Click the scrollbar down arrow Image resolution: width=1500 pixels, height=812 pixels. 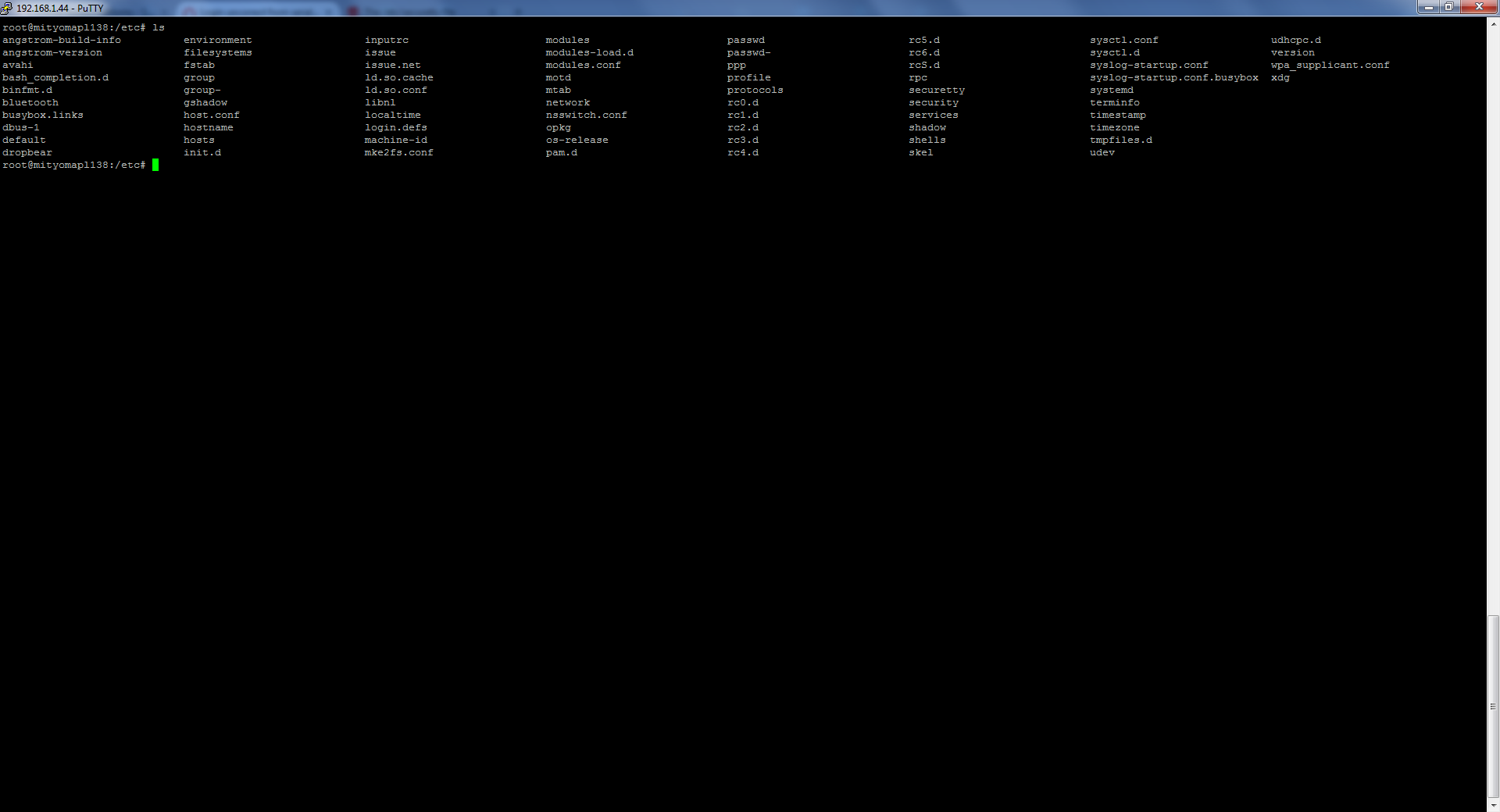pos(1493,805)
